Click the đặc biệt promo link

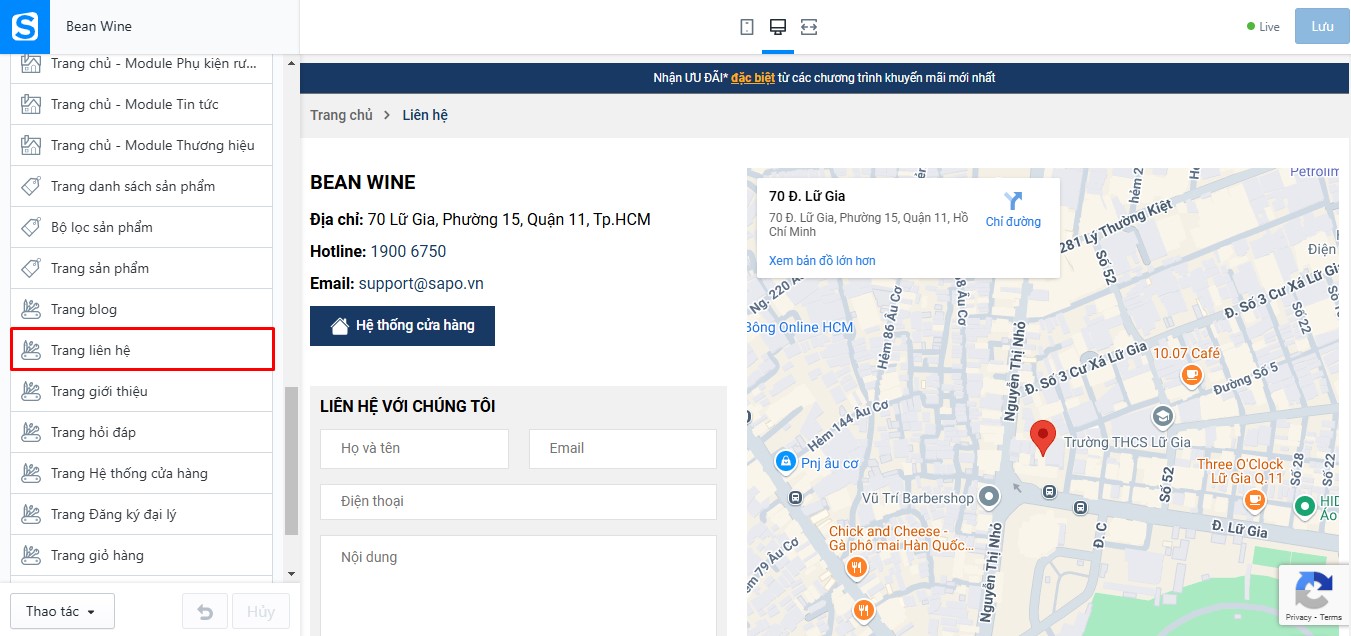coord(753,78)
